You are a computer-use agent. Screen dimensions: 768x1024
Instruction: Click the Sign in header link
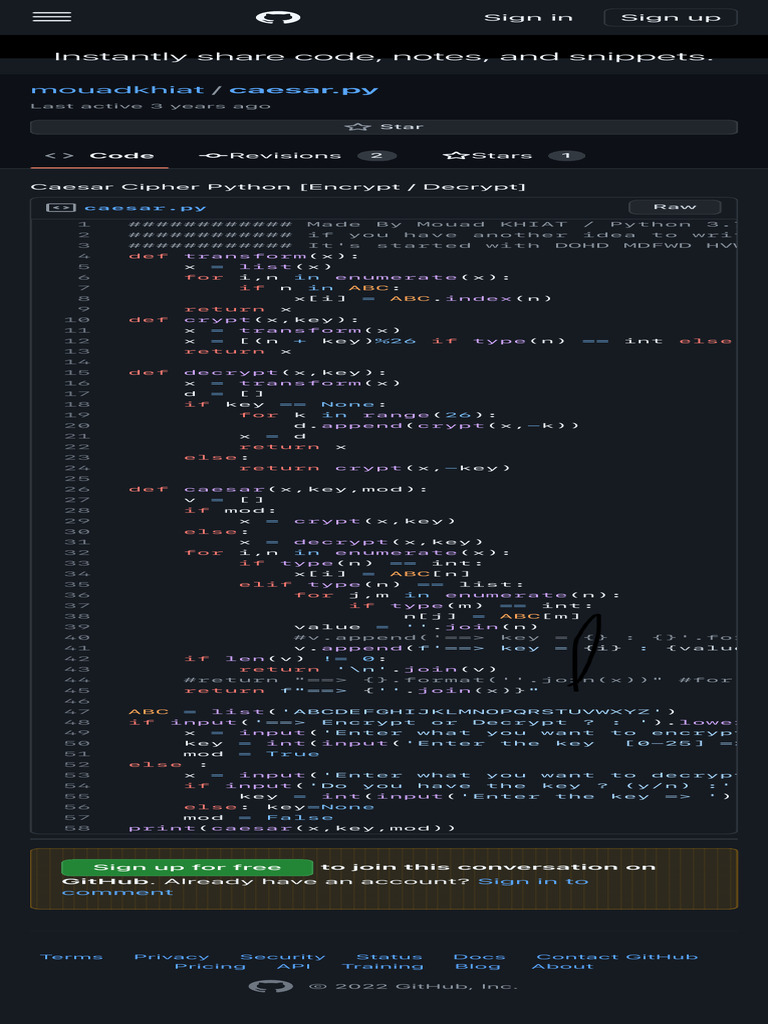pos(528,17)
